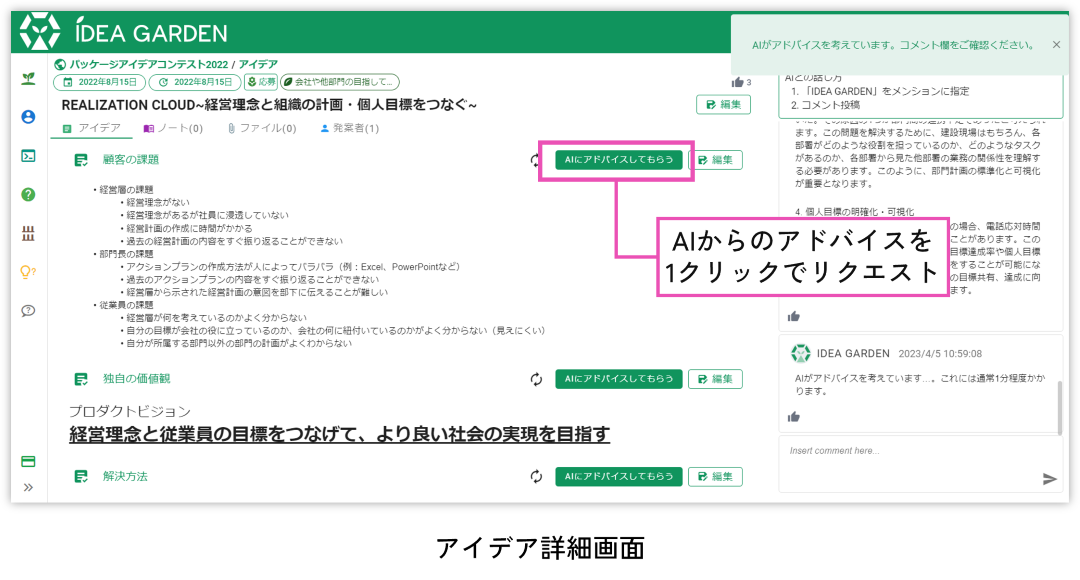The height and width of the screenshot is (580, 1080).
Task: Open the sprout icon in the sidebar
Action: [28, 79]
